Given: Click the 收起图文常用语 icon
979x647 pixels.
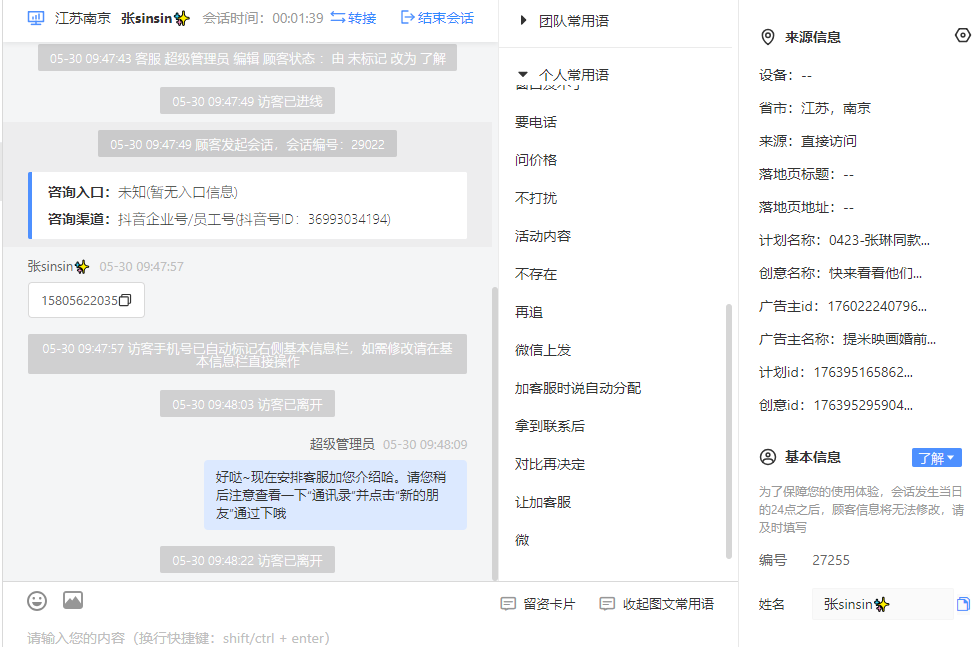Looking at the screenshot, I should [607, 604].
